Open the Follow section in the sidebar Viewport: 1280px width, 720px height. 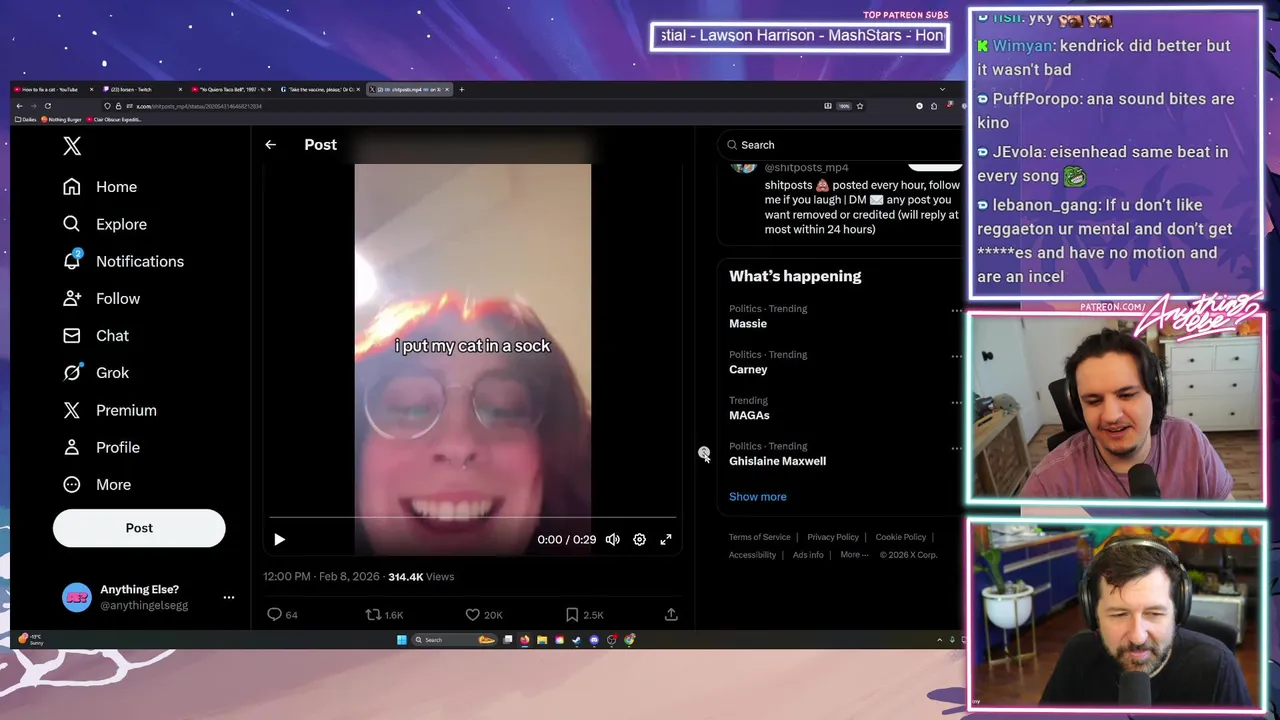[101, 298]
